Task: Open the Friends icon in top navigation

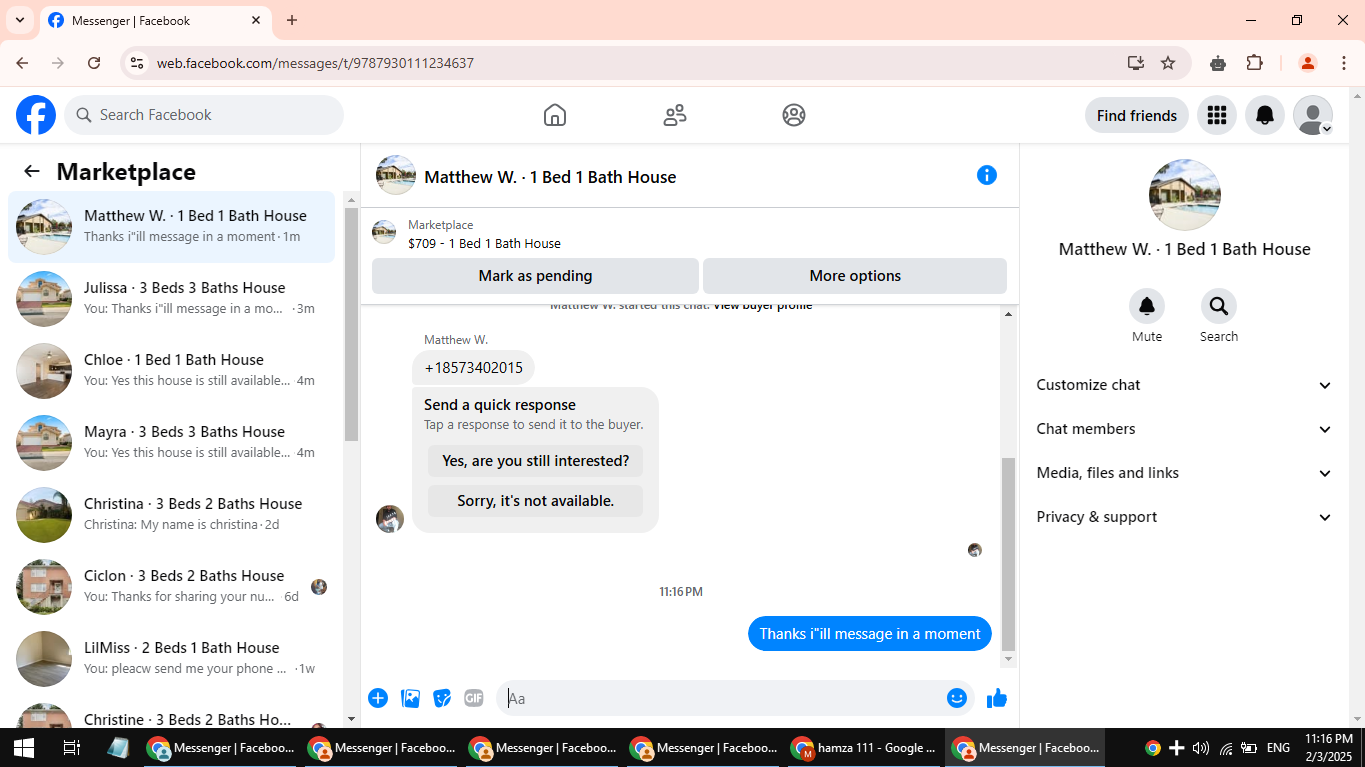Action: (x=675, y=115)
